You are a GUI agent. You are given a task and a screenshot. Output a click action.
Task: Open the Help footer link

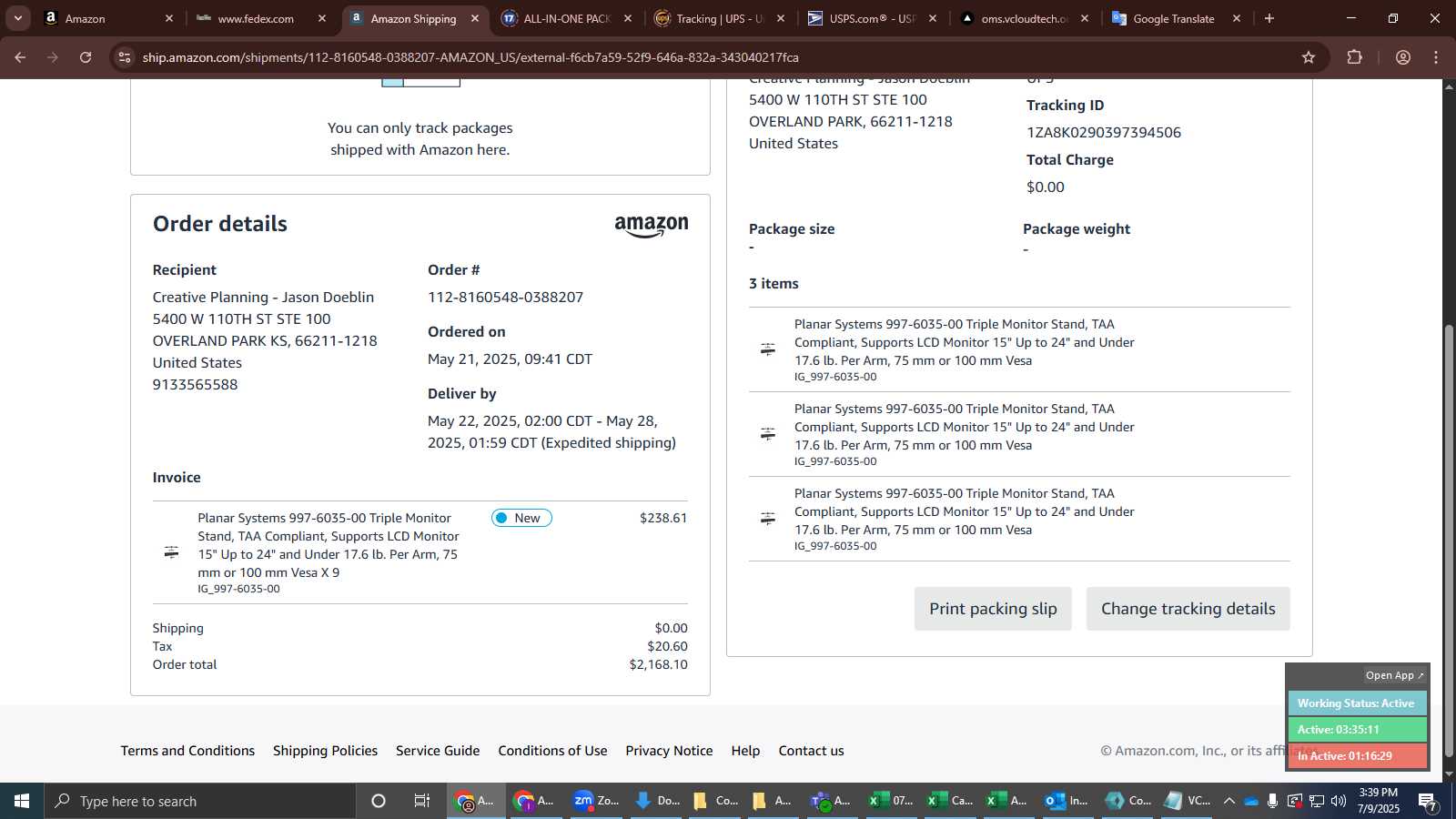(745, 751)
